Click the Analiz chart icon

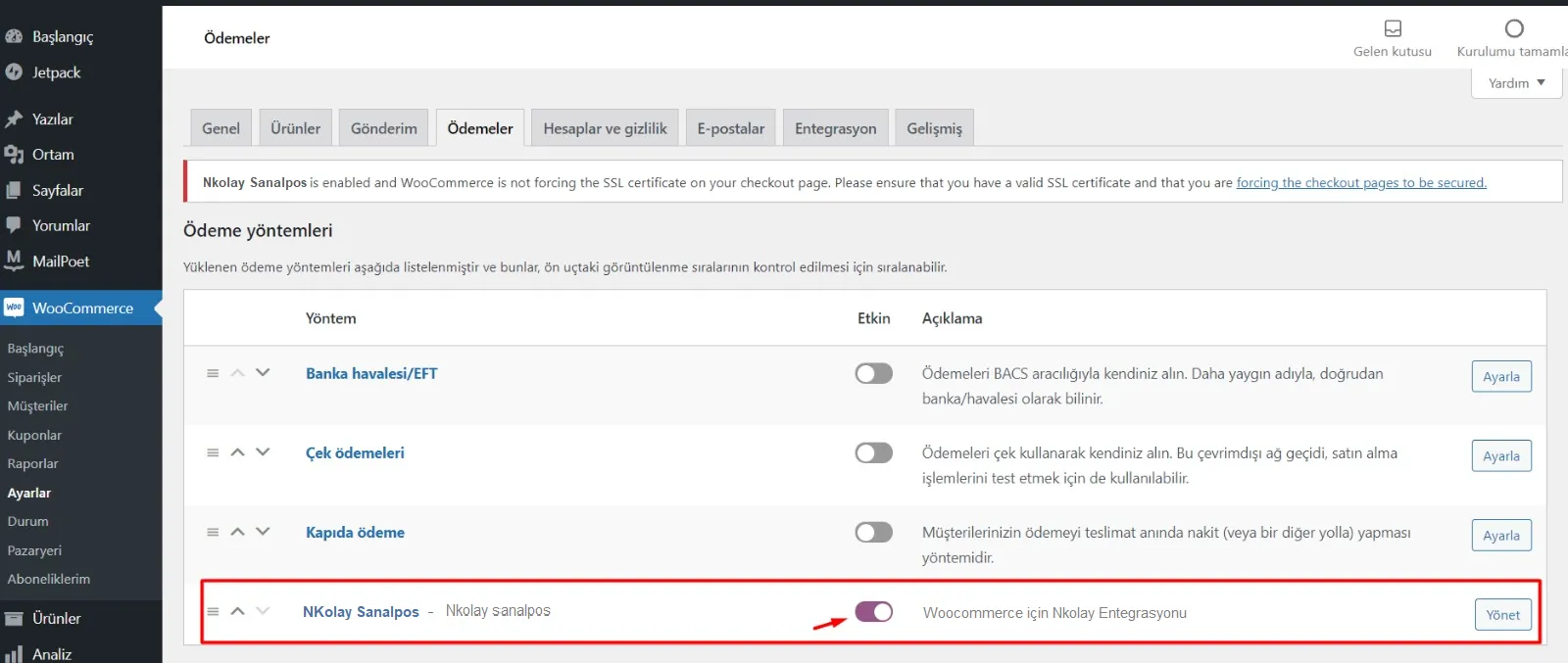[x=14, y=653]
